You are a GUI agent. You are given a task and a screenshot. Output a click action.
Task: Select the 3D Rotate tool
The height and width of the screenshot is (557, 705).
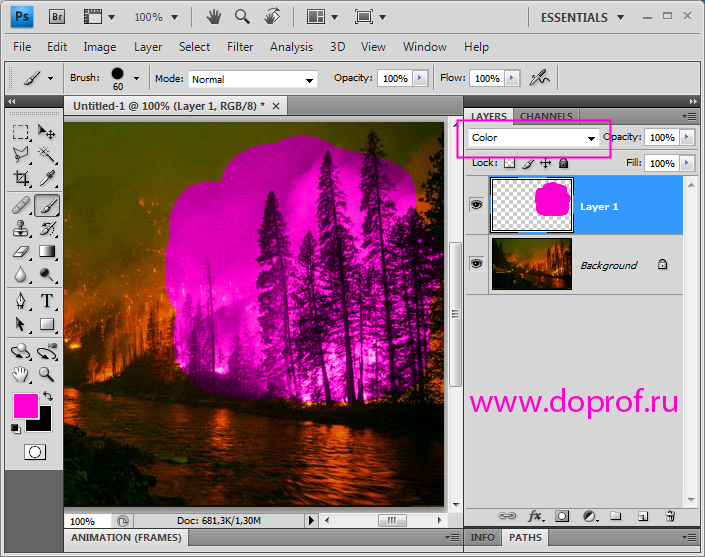[x=21, y=352]
